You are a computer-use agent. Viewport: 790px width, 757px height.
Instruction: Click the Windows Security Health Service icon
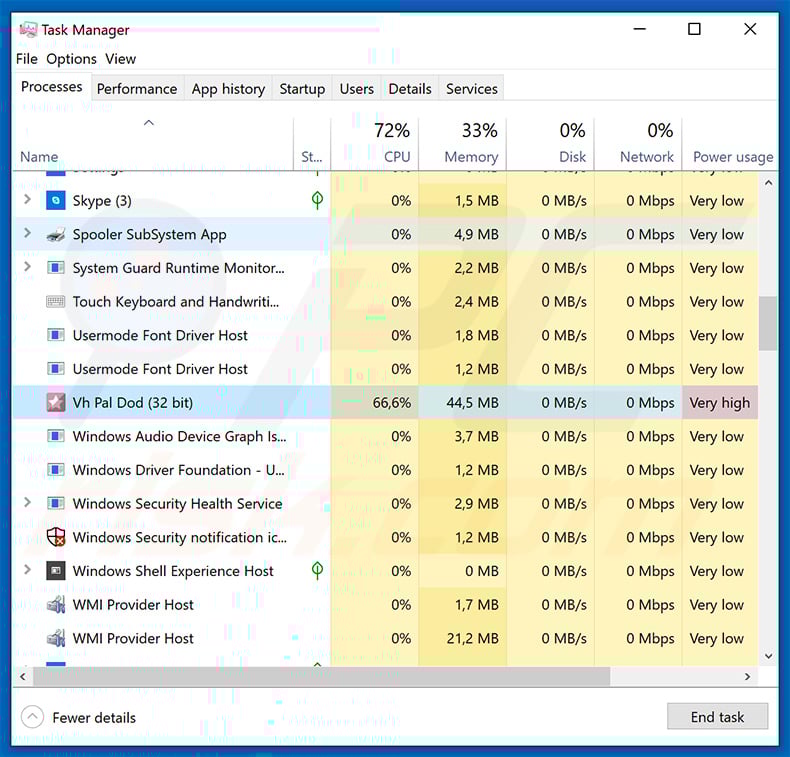pos(55,503)
